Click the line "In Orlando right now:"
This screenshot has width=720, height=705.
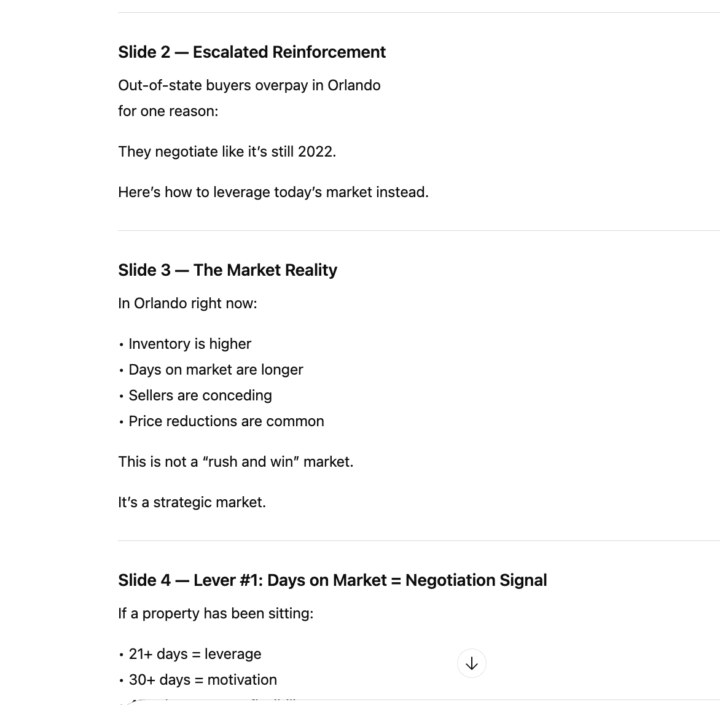point(187,303)
